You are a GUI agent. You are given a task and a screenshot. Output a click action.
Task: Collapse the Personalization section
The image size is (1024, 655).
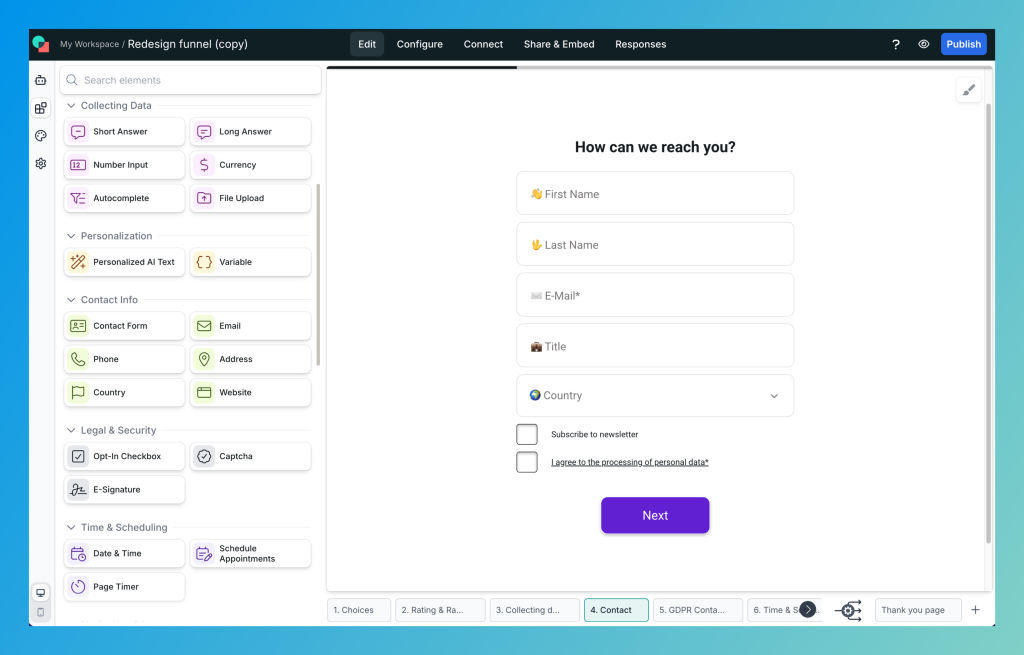click(x=70, y=236)
